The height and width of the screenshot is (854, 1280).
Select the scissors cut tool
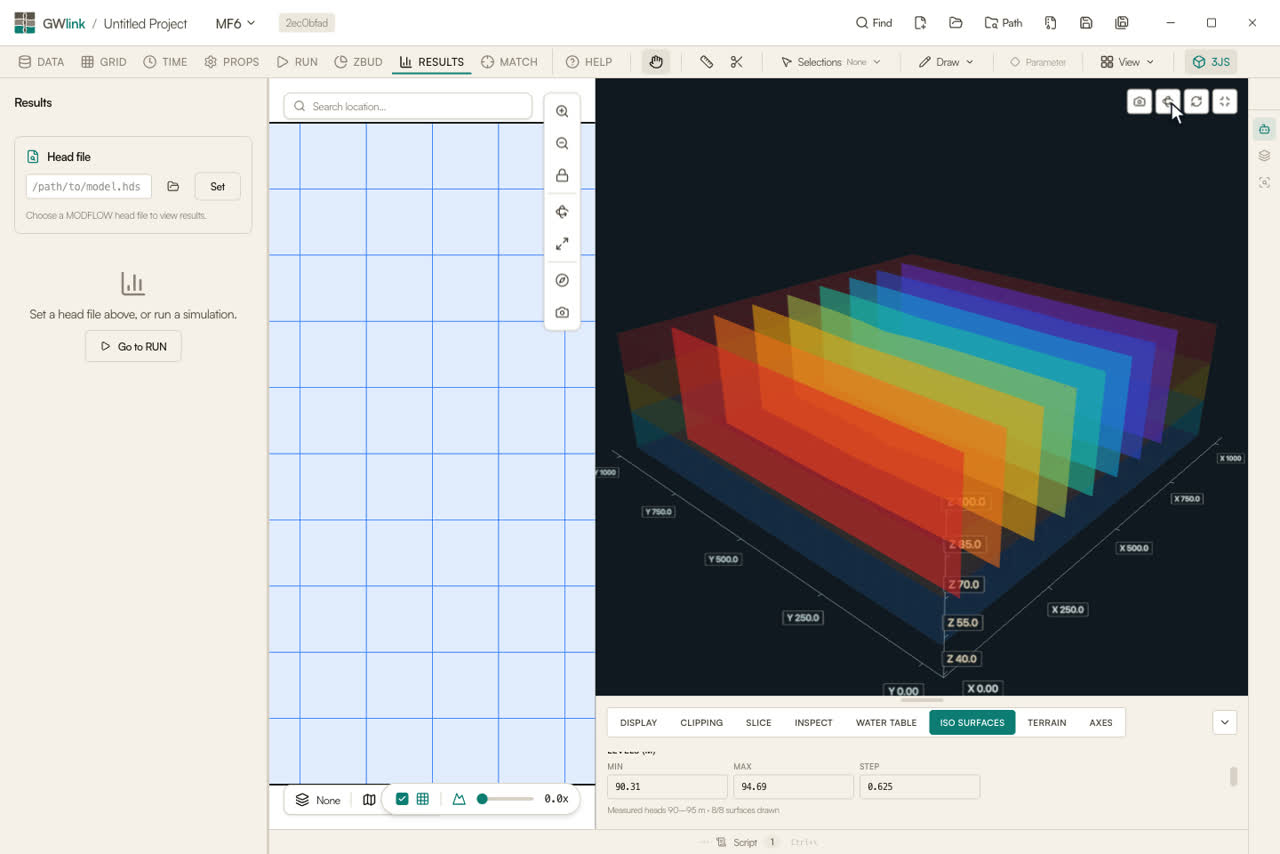[737, 62]
